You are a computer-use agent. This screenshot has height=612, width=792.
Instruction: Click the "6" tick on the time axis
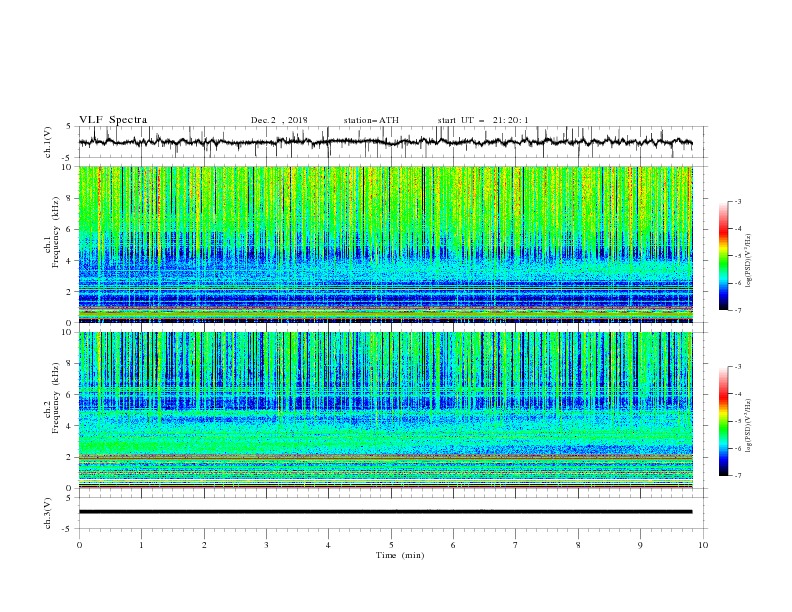pyautogui.click(x=453, y=545)
